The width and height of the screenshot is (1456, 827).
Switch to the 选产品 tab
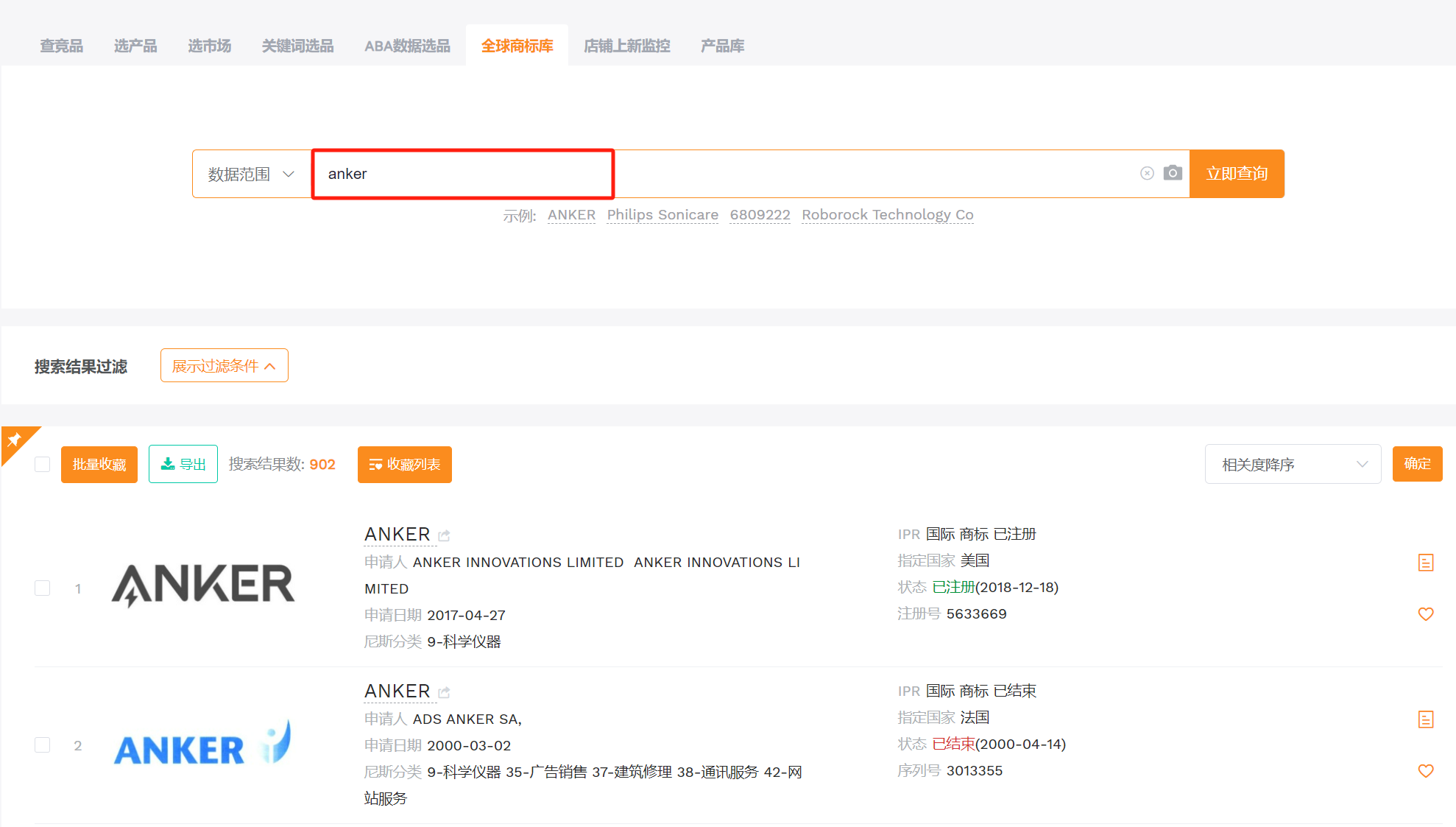[135, 46]
